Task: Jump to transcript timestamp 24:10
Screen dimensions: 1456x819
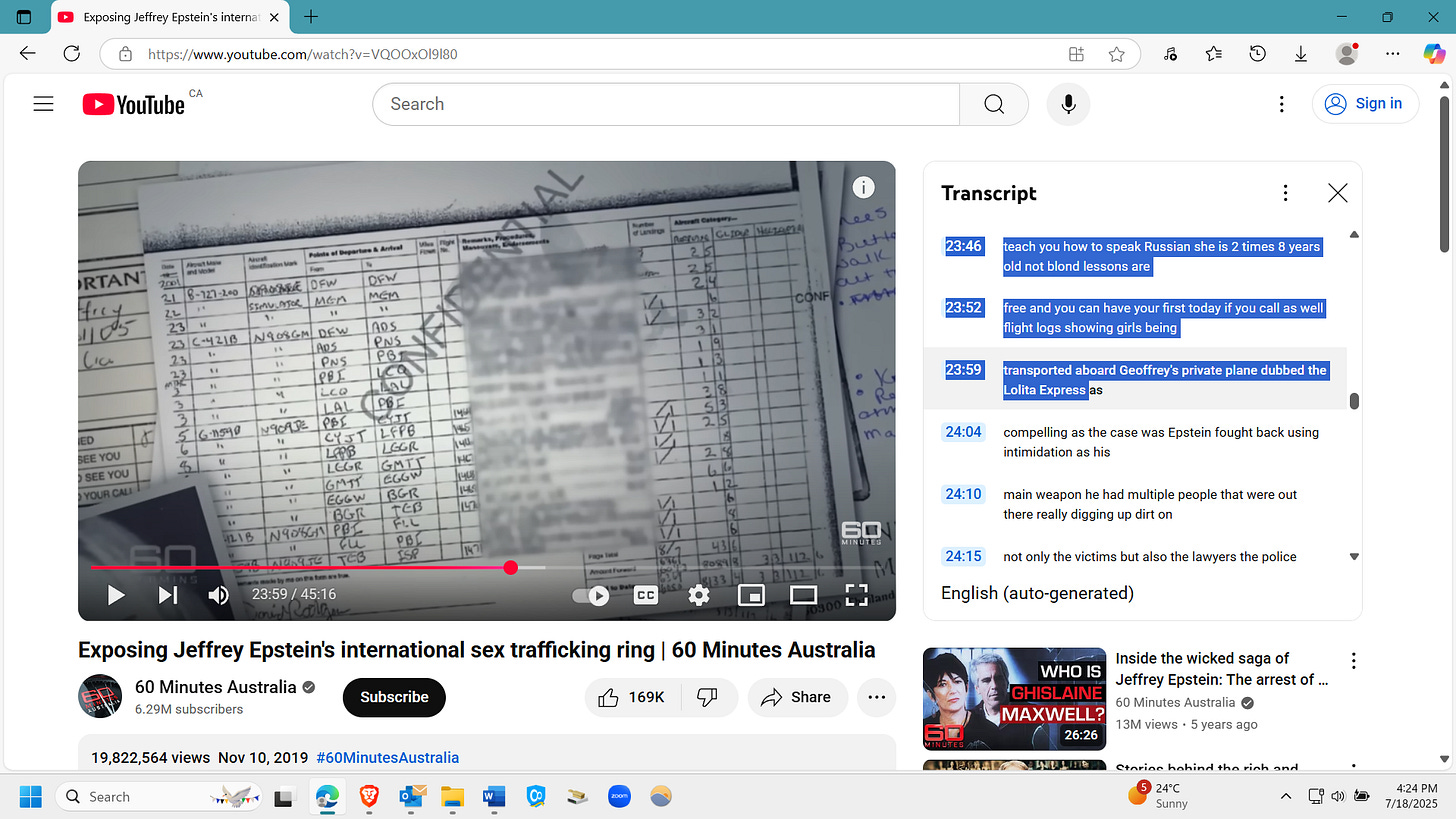Action: coord(964,494)
